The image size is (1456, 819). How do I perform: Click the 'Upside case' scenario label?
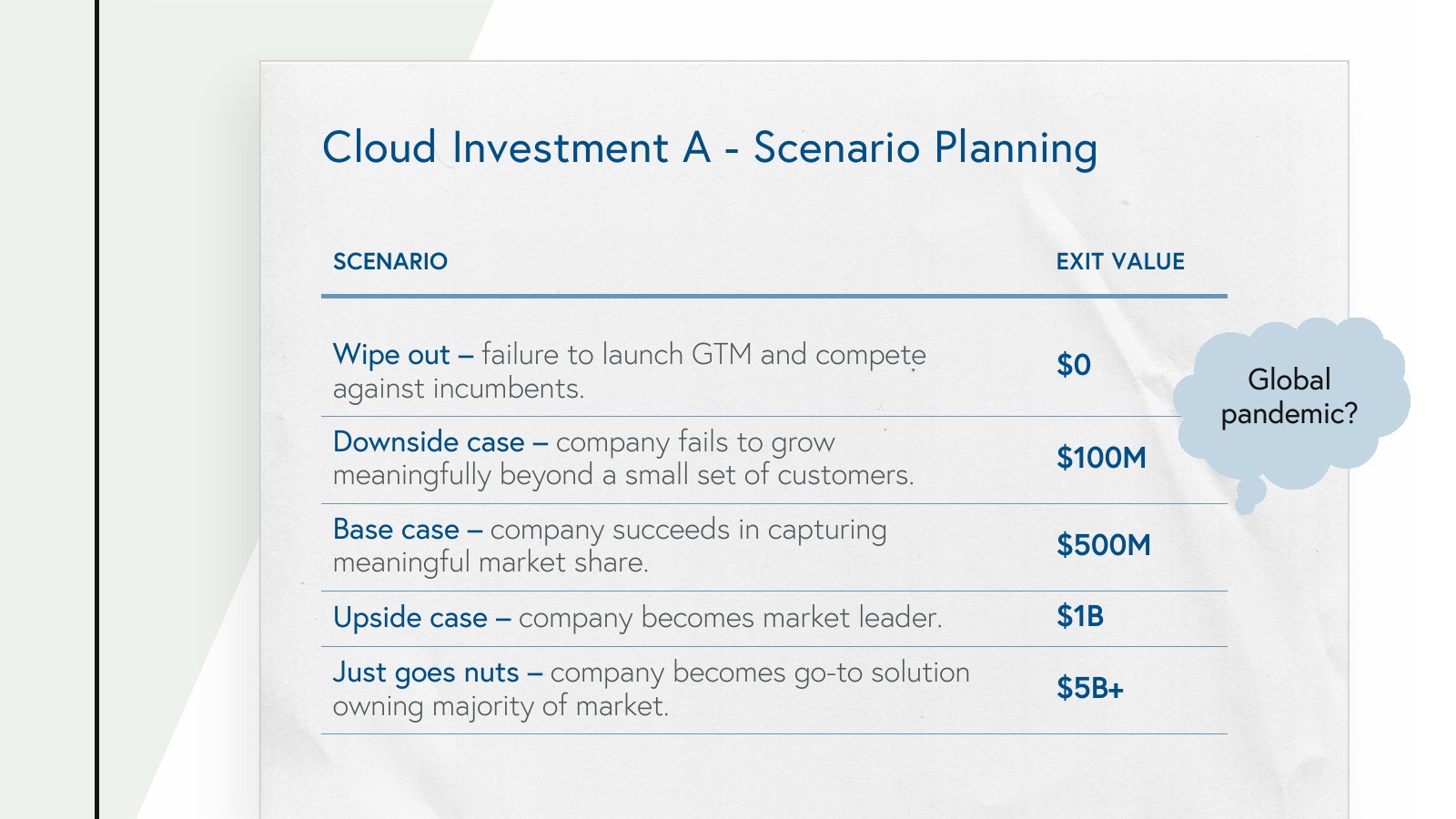pos(410,618)
